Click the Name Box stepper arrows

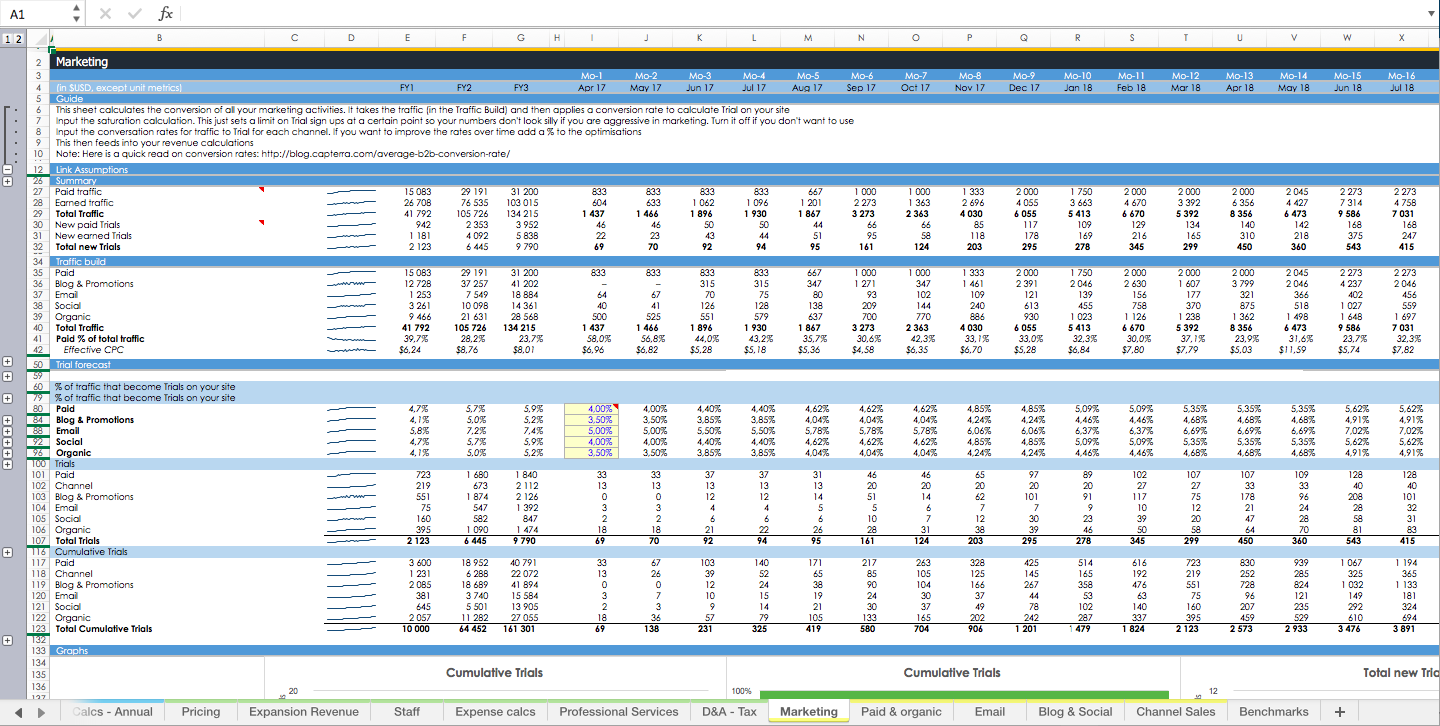(x=77, y=14)
